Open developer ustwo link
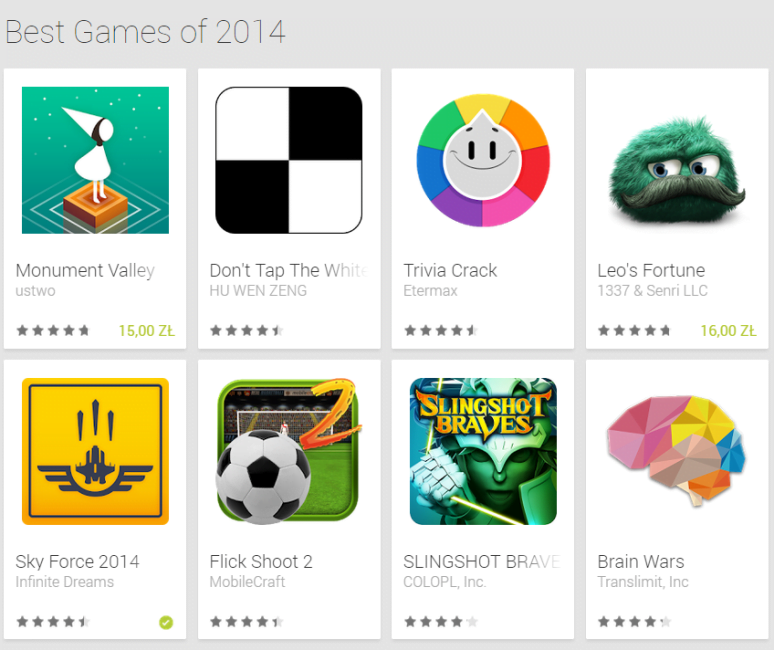Screen dimensions: 774x650 [x=35, y=291]
